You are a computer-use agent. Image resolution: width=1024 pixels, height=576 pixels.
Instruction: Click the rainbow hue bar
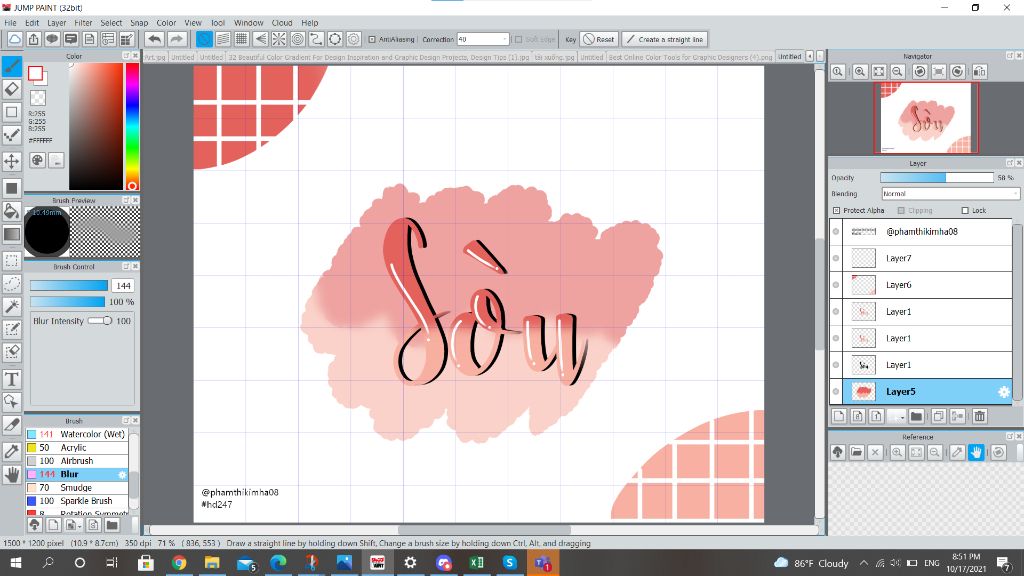(132, 127)
